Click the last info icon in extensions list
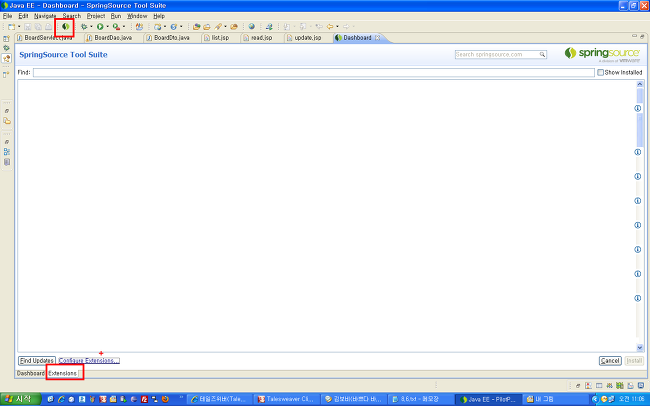This screenshot has width=650, height=406. pyautogui.click(x=638, y=298)
